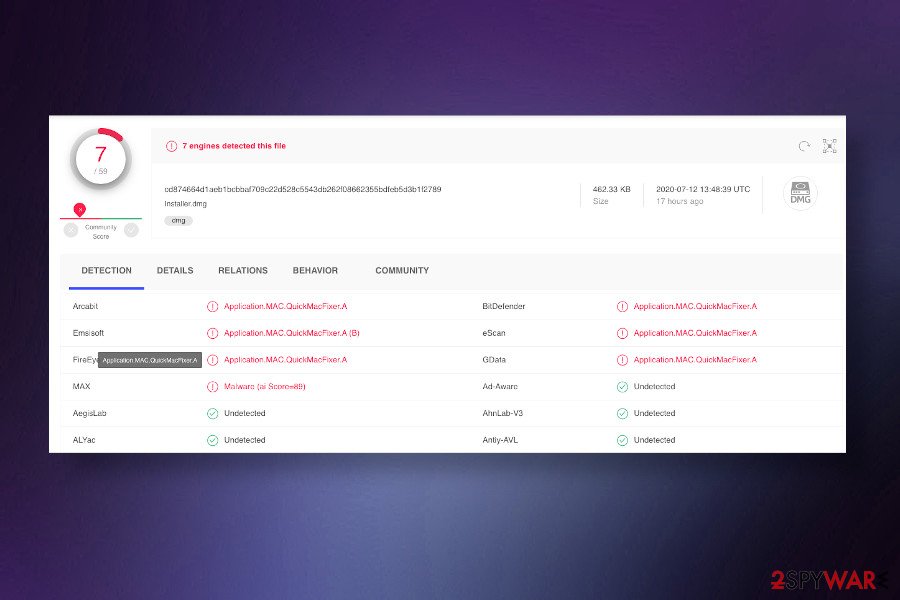The height and width of the screenshot is (600, 900).
Task: Vote negative on the community score
Action: tap(71, 230)
